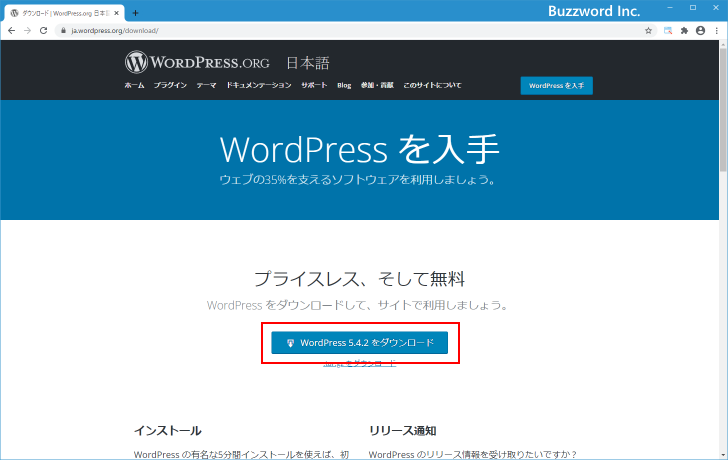This screenshot has height=460, width=728.
Task: Click the リリース通知 heading
Action: coord(403,431)
